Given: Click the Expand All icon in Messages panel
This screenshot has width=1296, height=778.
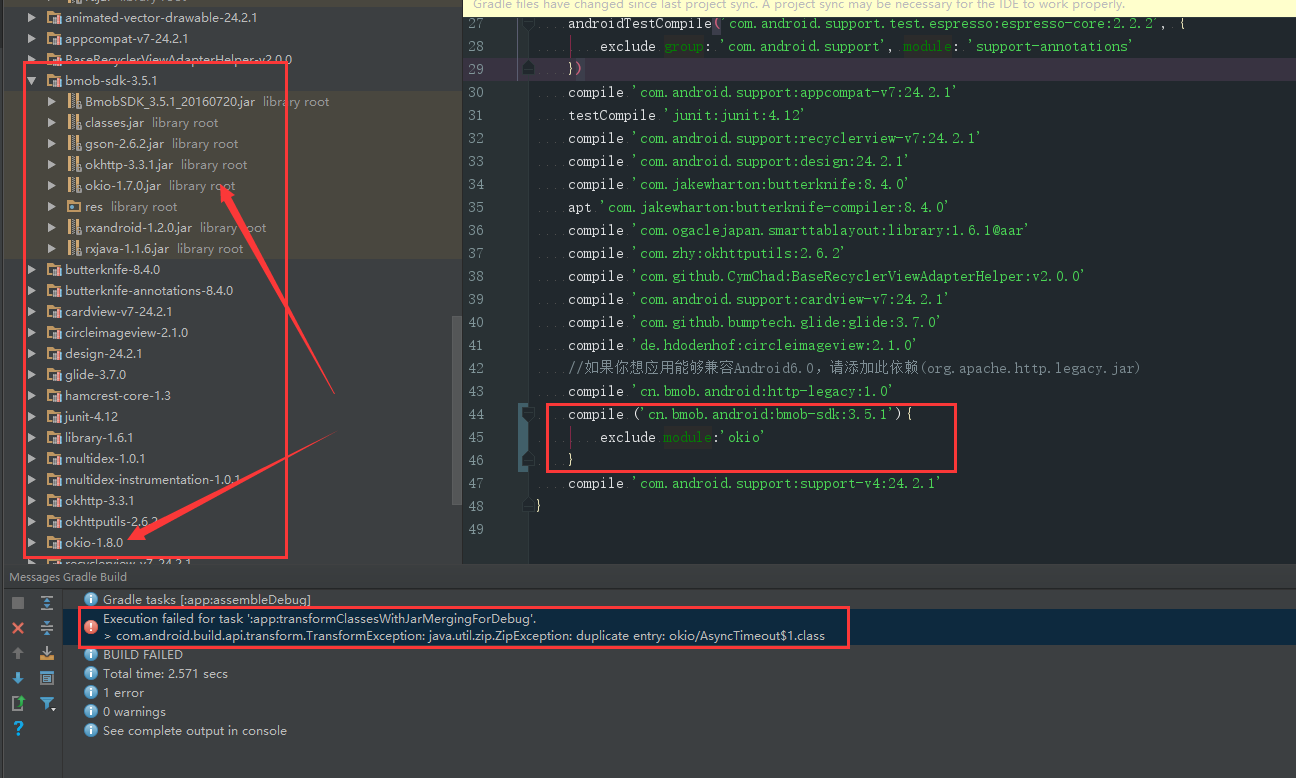Looking at the screenshot, I should click(47, 603).
